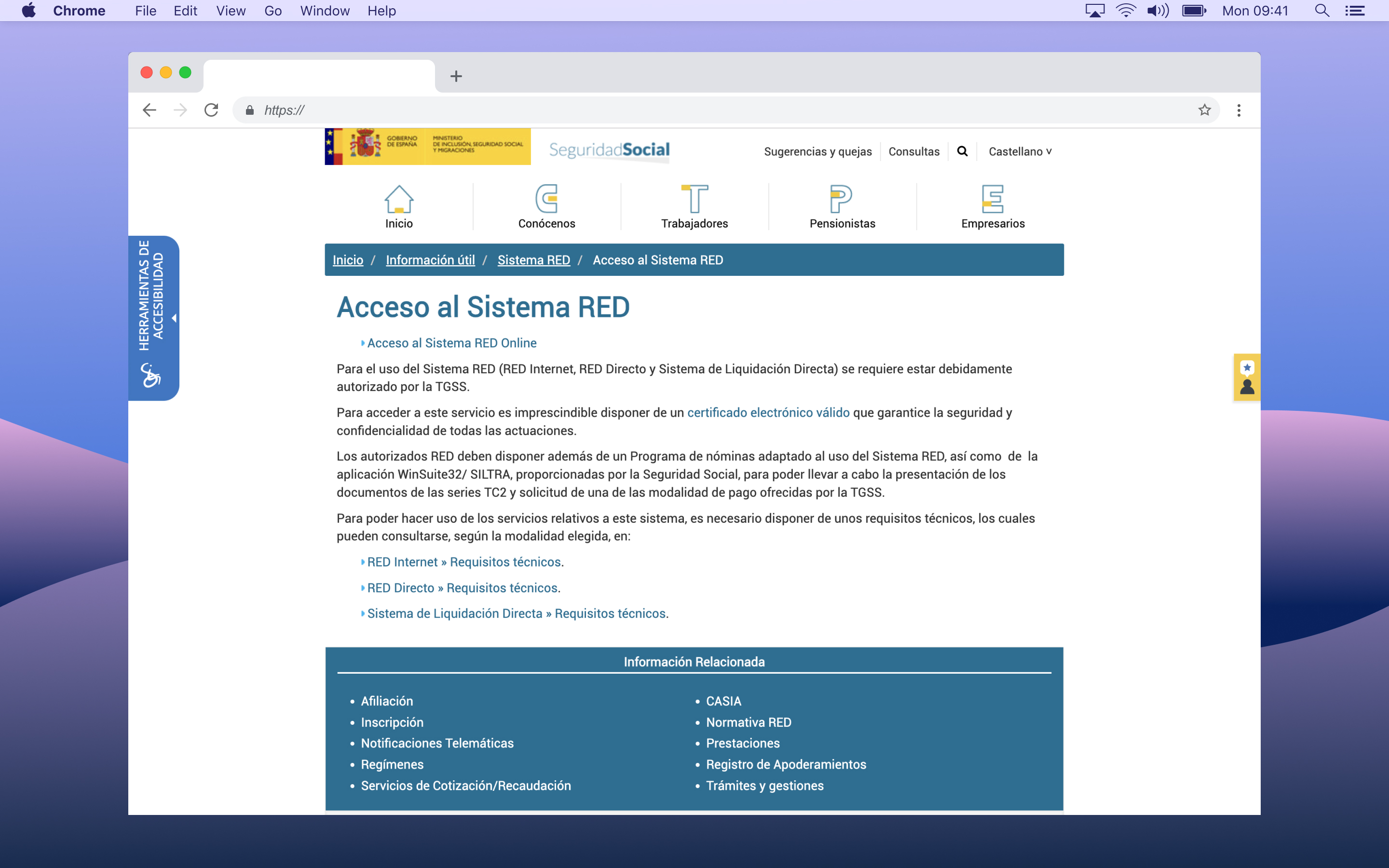Open RED Internet Requisitos técnicos link
Screen dimensions: 1389x868
click(464, 562)
